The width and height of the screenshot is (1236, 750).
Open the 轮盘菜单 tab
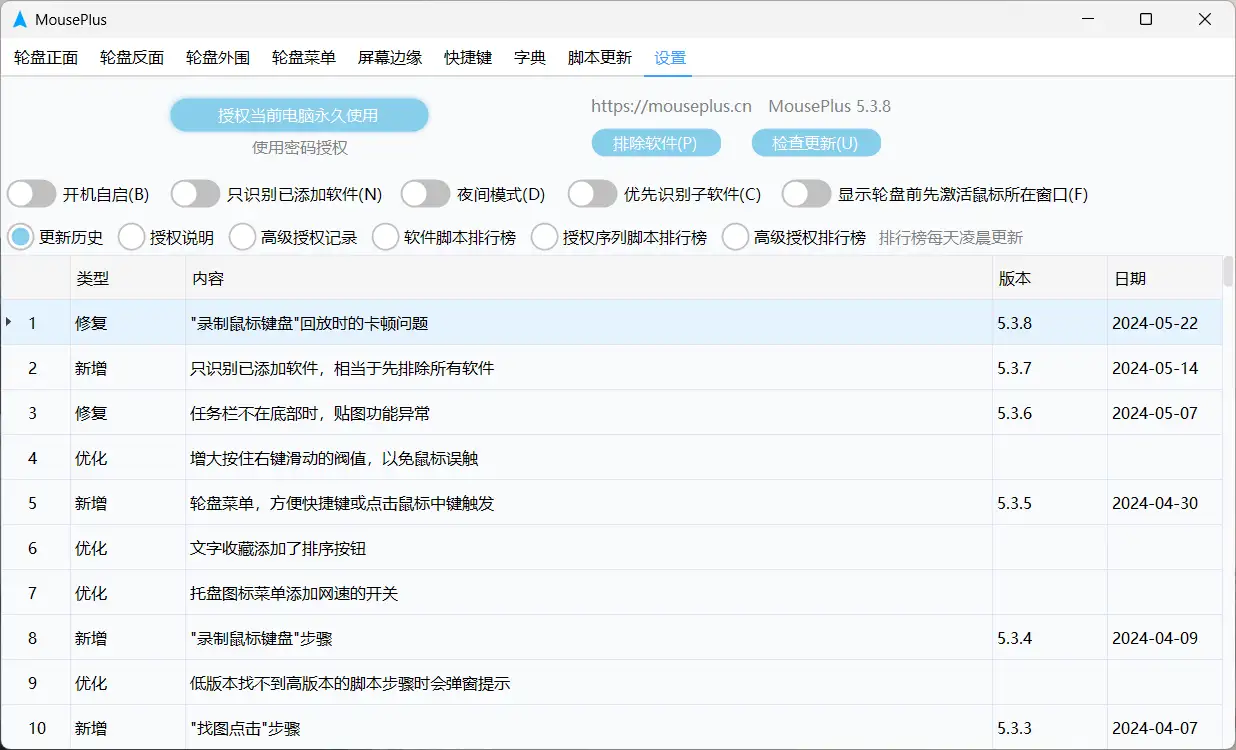point(304,58)
